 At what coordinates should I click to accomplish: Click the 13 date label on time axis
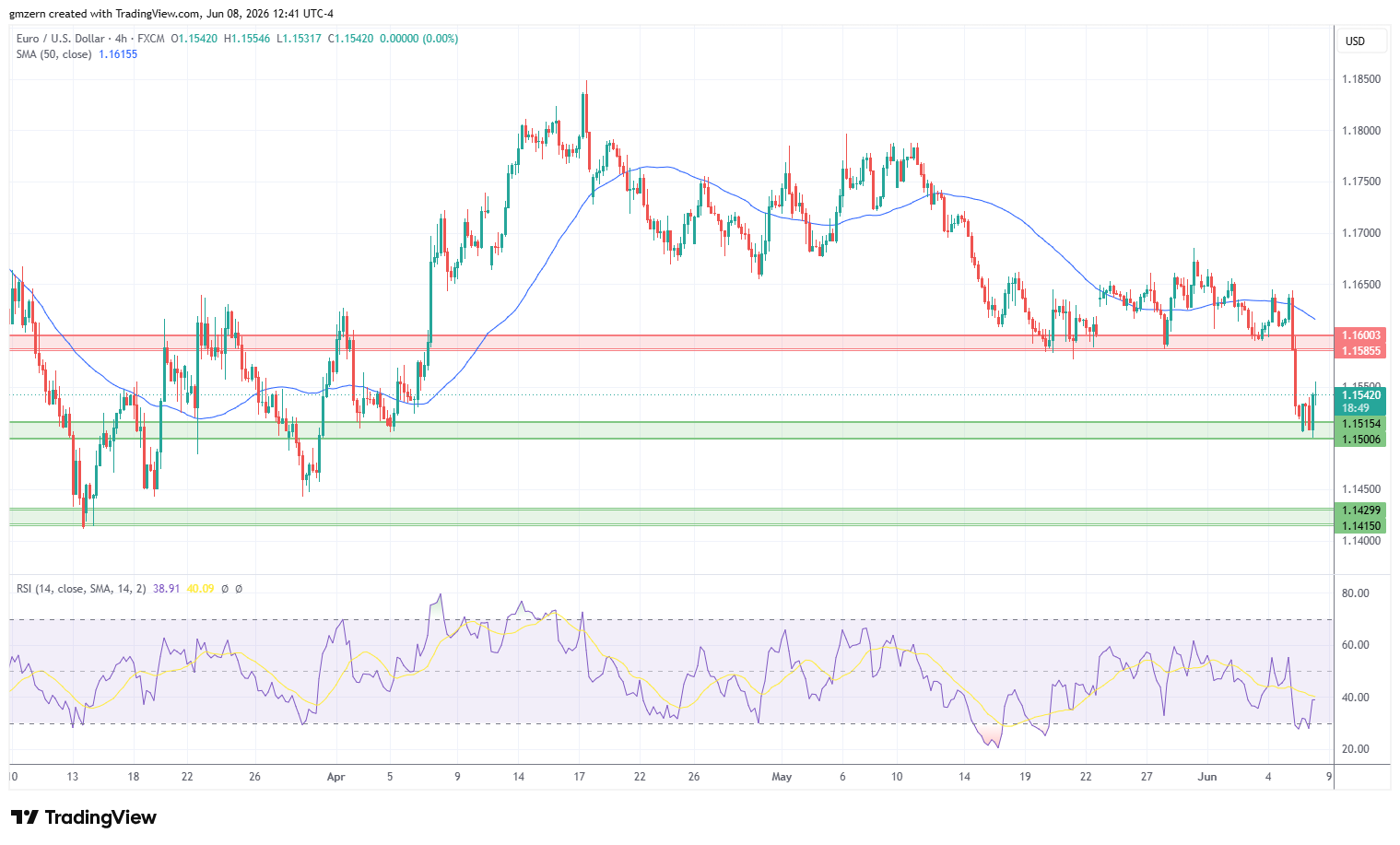pos(73,777)
